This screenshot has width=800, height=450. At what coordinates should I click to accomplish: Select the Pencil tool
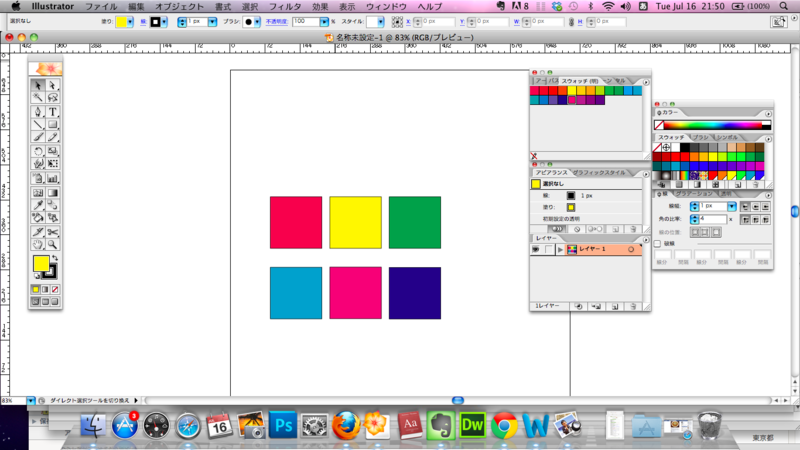click(x=53, y=137)
